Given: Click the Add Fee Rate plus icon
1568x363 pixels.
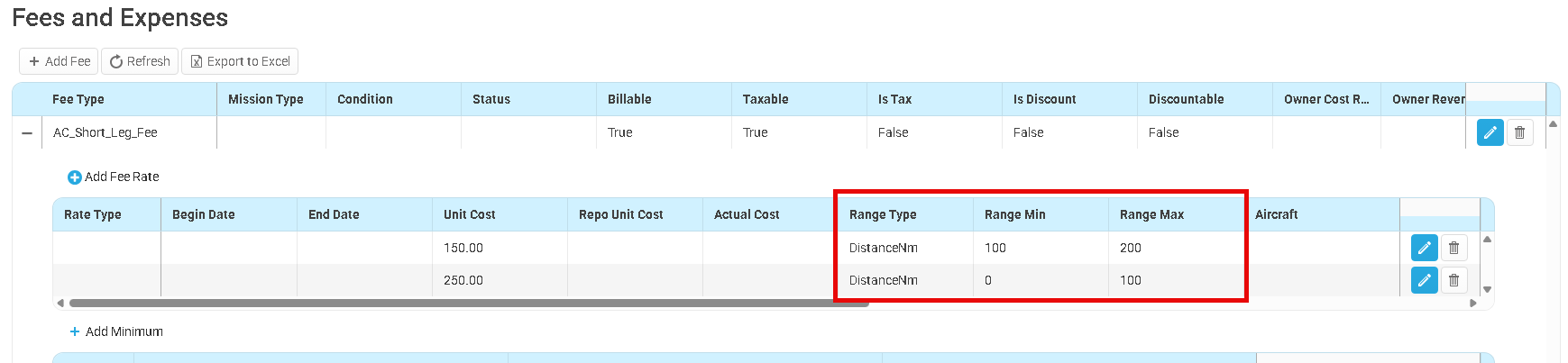Looking at the screenshot, I should tap(75, 177).
